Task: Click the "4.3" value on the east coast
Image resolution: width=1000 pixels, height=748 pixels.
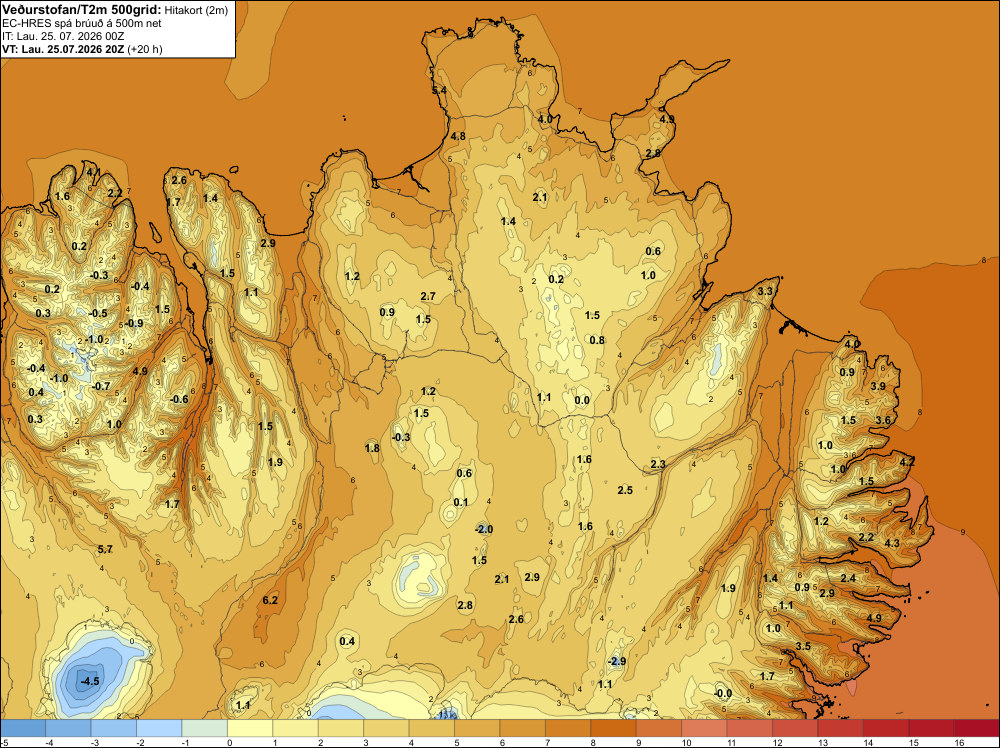Action: coord(892,543)
